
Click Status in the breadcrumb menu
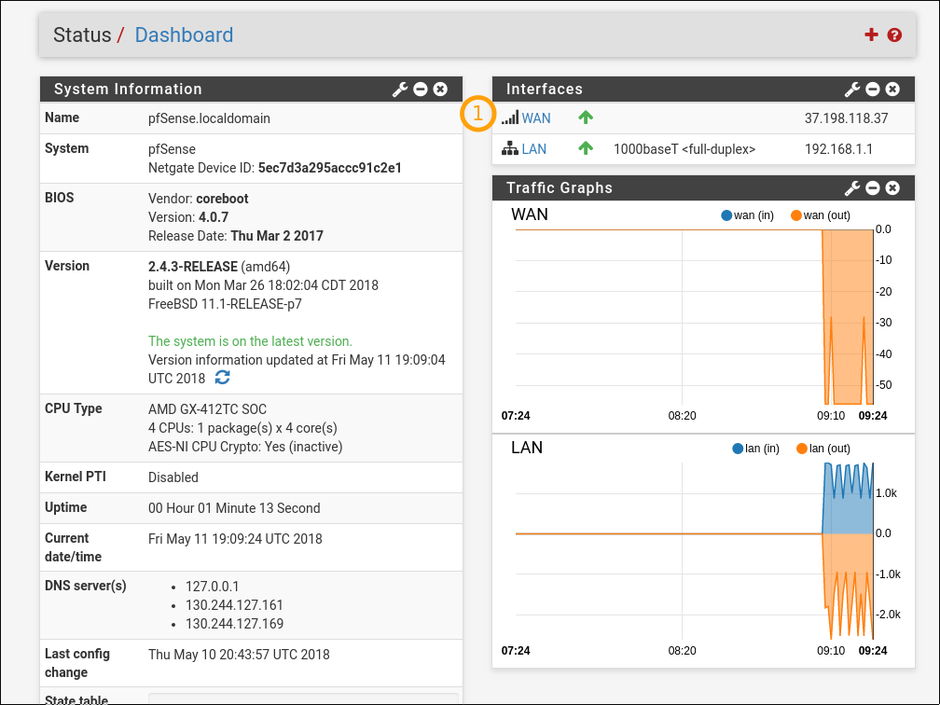click(x=82, y=34)
